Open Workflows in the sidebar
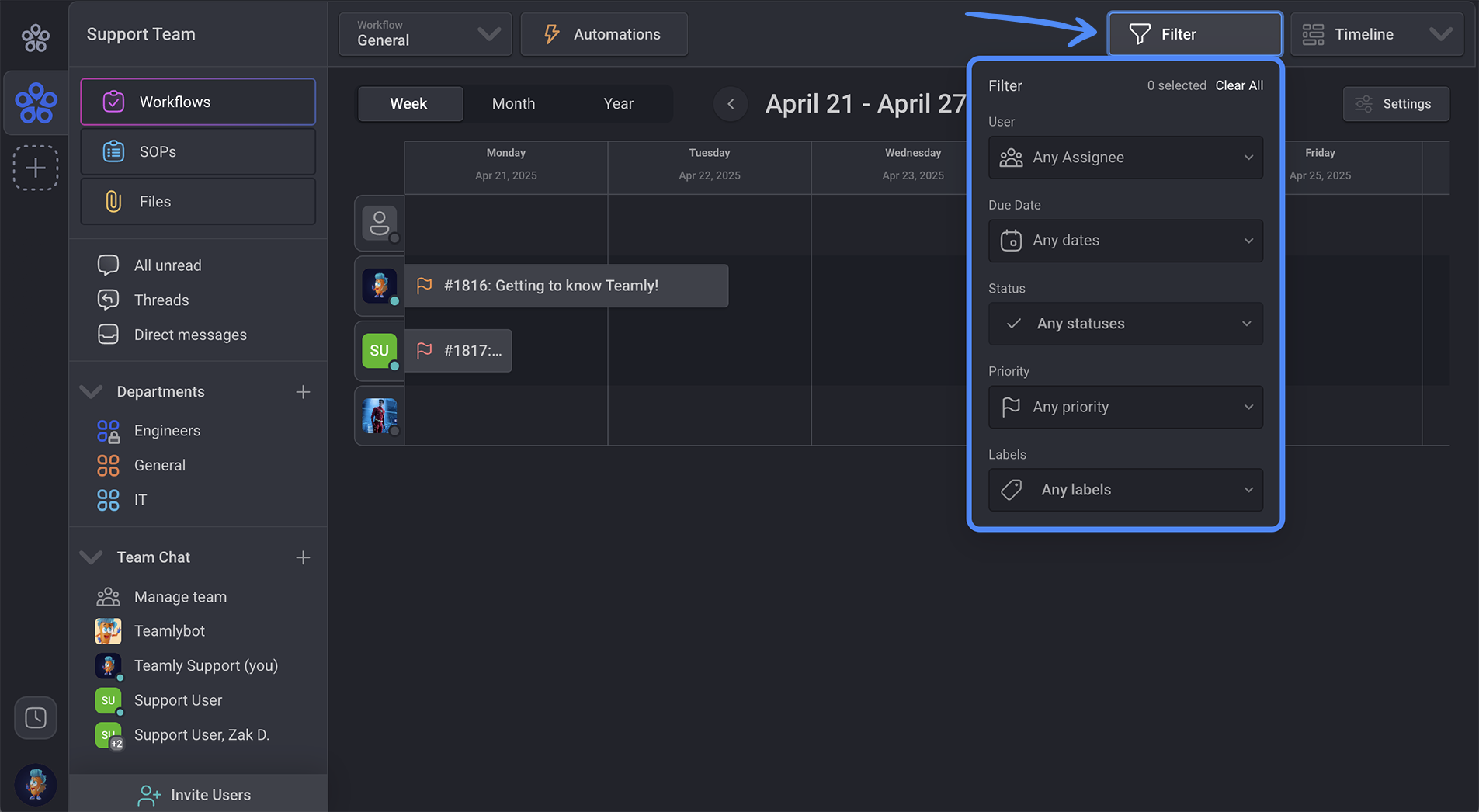 (x=198, y=102)
